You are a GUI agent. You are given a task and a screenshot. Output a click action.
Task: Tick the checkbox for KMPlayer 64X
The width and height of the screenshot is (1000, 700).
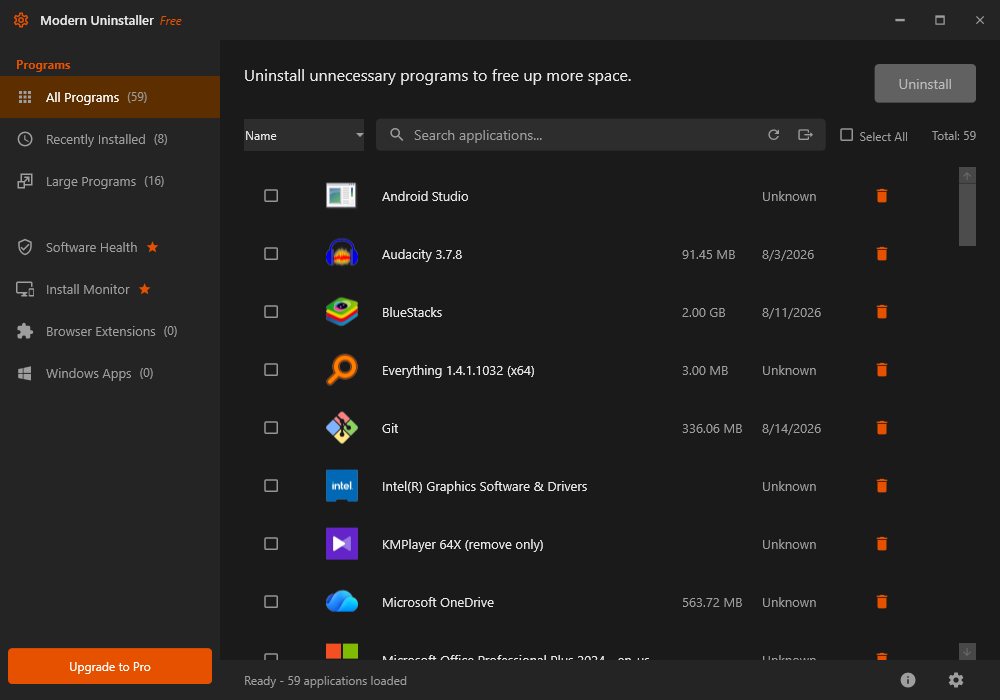271,544
